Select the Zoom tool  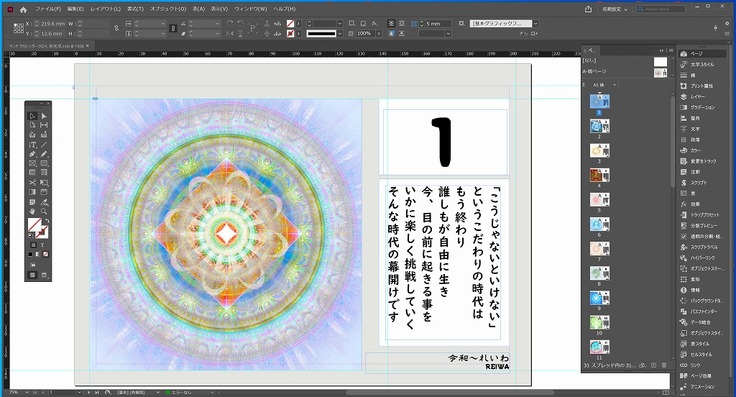[44, 211]
